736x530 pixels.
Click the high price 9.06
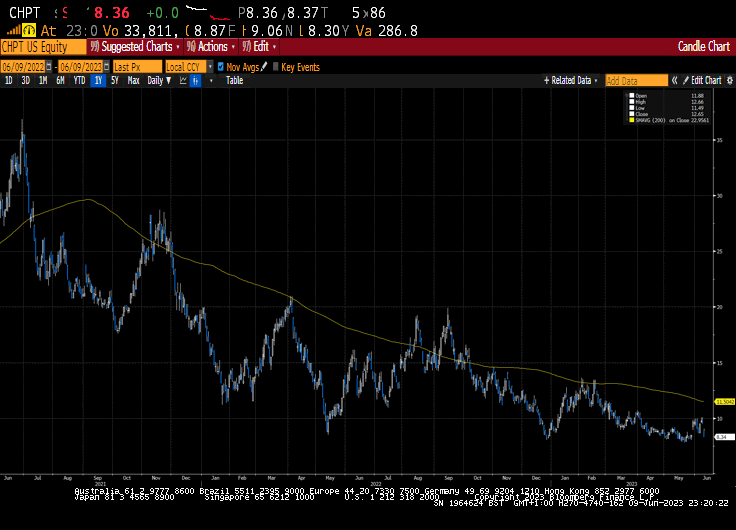click(x=267, y=31)
